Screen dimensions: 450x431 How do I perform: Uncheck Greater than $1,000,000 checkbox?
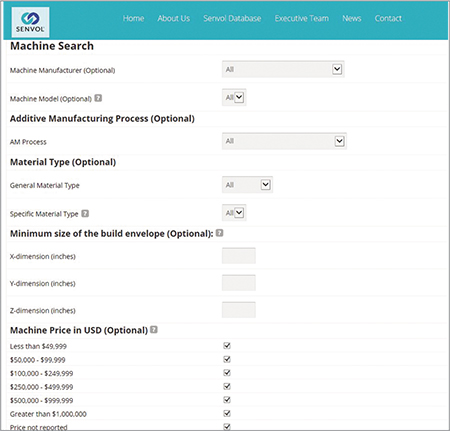227,413
